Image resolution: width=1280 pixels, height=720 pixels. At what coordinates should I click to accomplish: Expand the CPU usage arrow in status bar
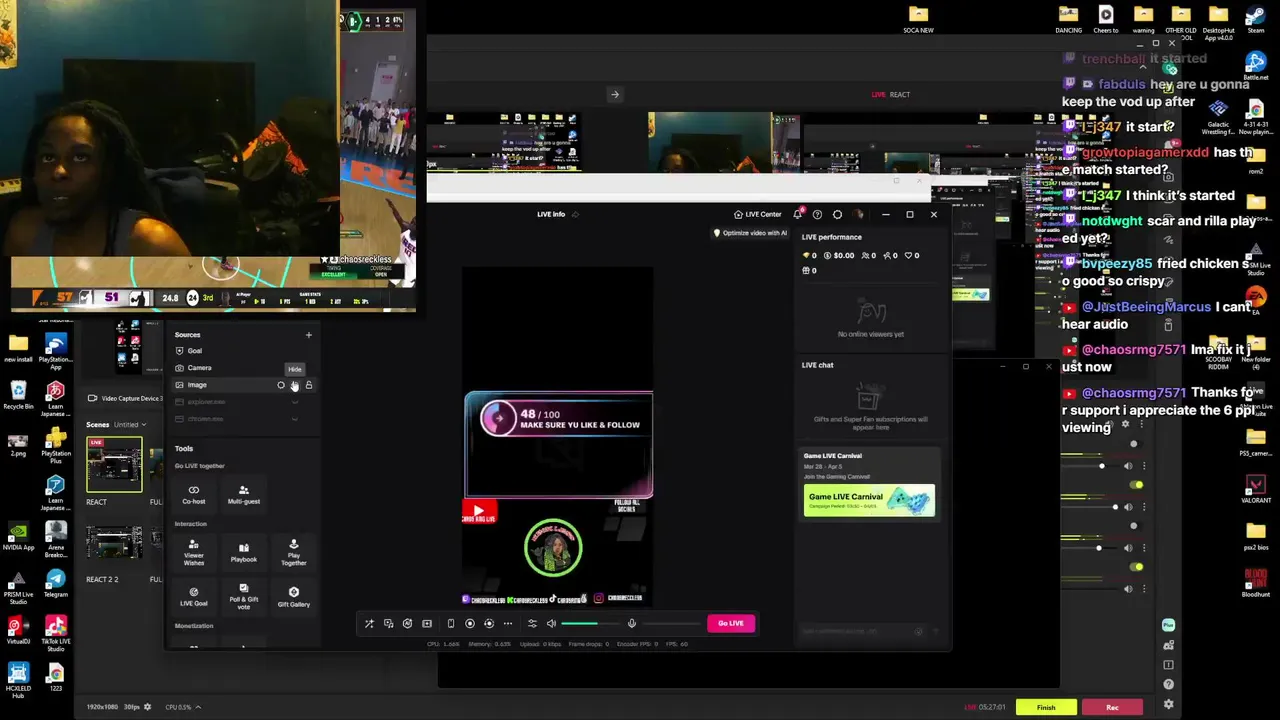tap(198, 707)
